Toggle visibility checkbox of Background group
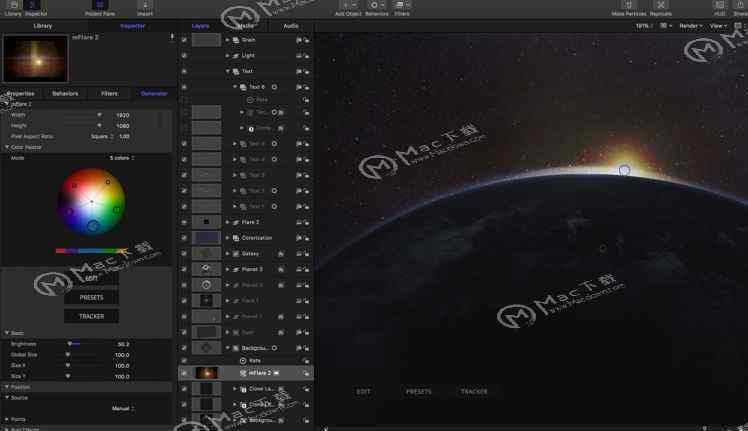748x431 pixels. pos(184,348)
